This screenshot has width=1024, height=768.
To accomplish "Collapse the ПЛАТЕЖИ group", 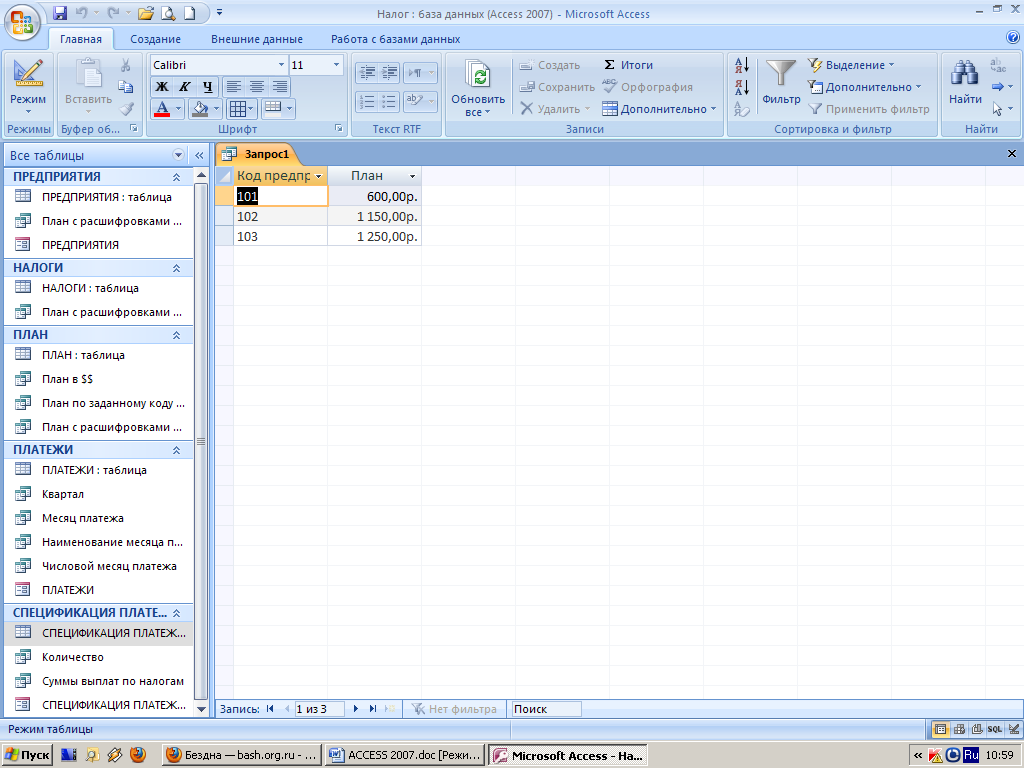I will coord(176,450).
